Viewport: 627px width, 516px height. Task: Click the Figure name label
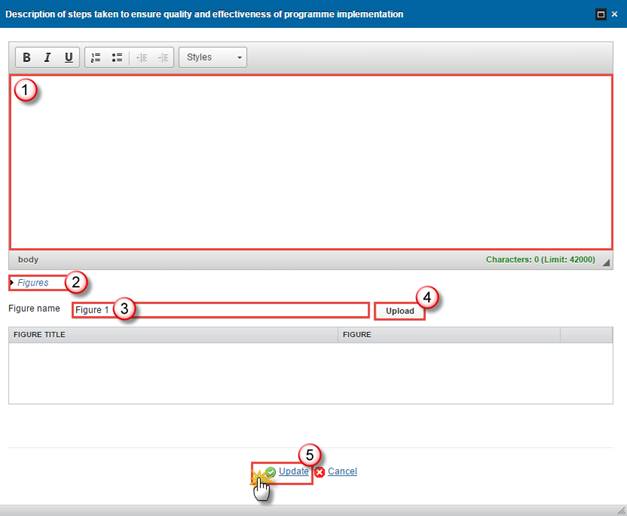[34, 308]
